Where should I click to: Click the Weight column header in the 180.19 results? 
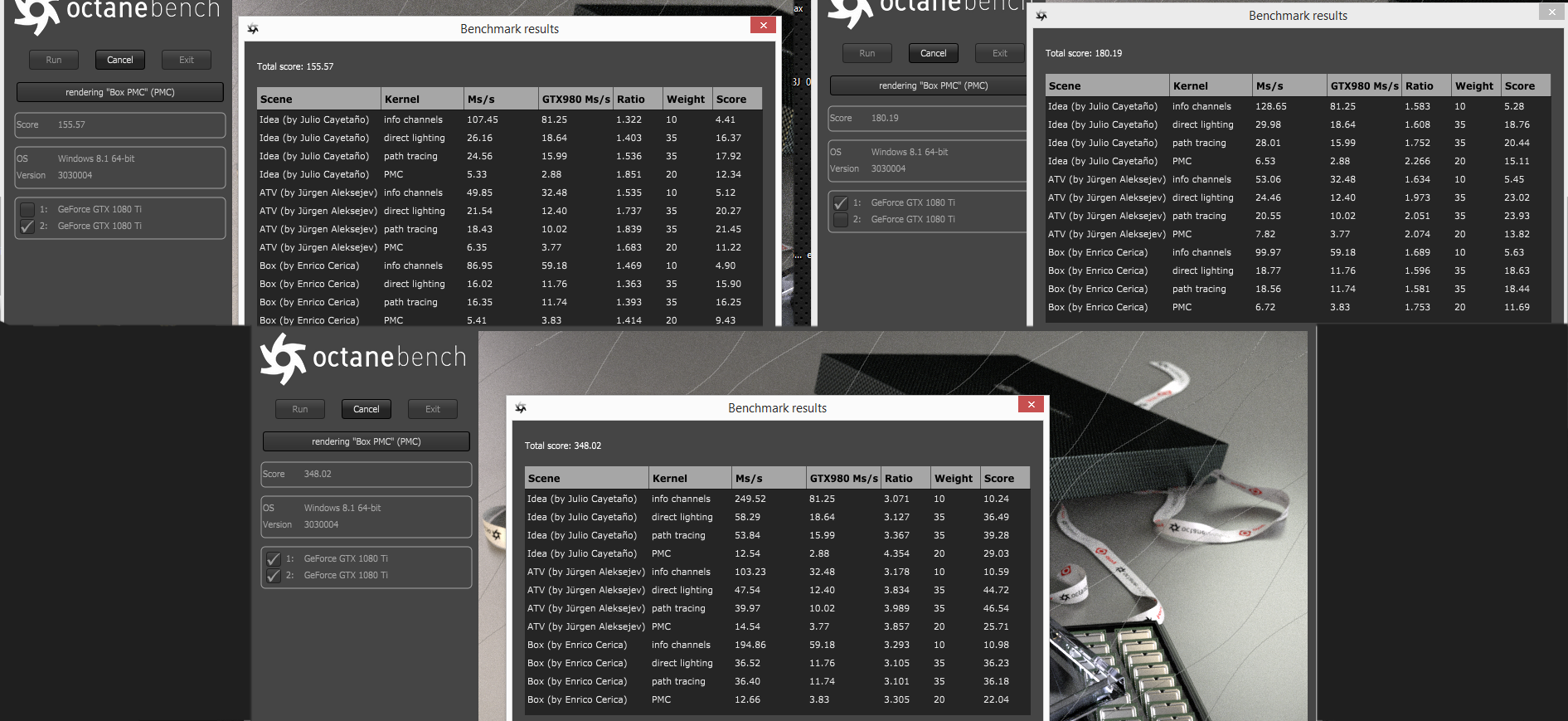click(1477, 85)
